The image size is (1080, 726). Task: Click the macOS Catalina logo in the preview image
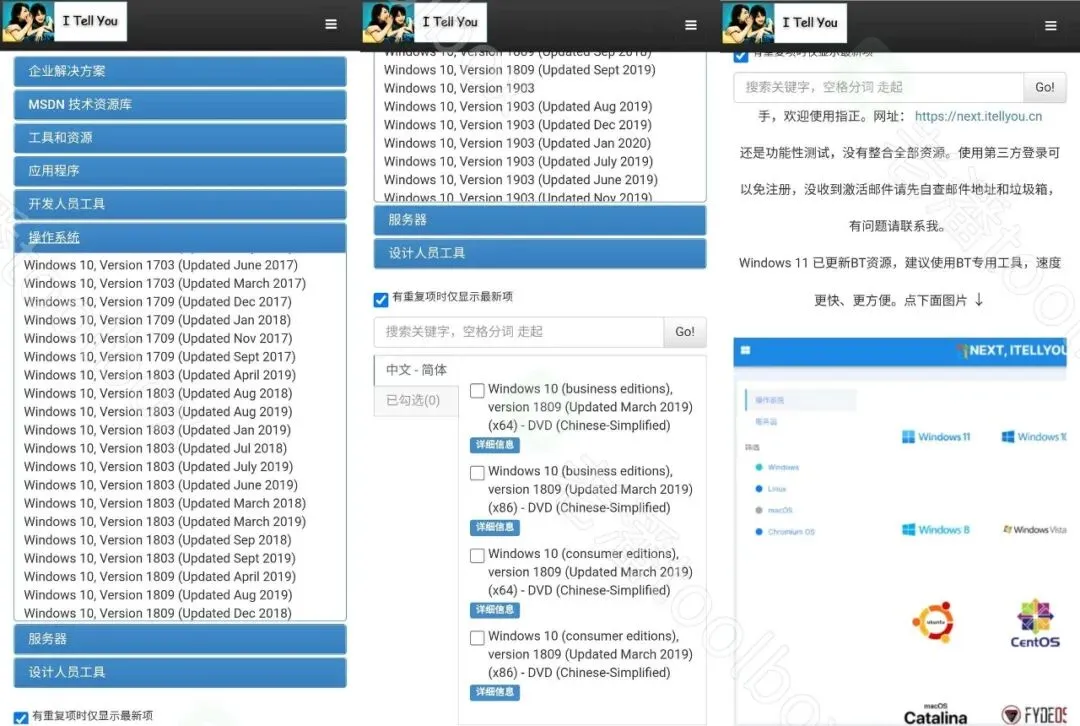935,714
